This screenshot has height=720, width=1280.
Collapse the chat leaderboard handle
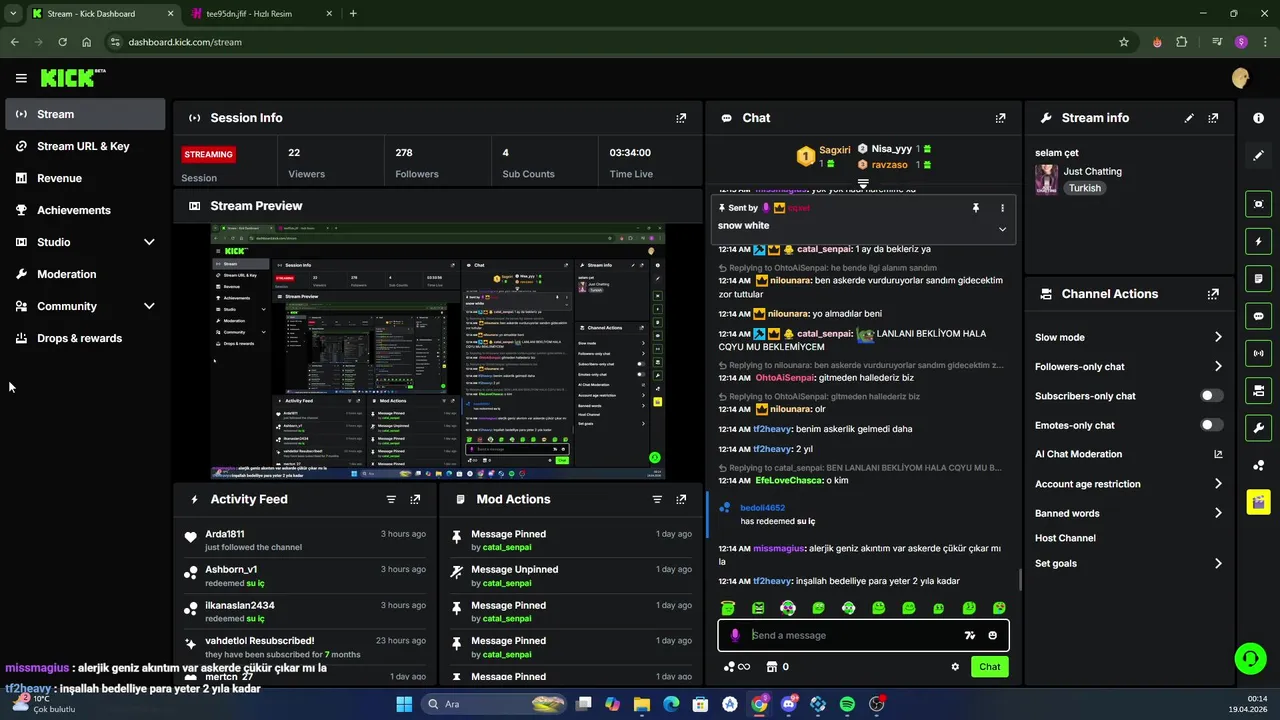click(x=863, y=184)
